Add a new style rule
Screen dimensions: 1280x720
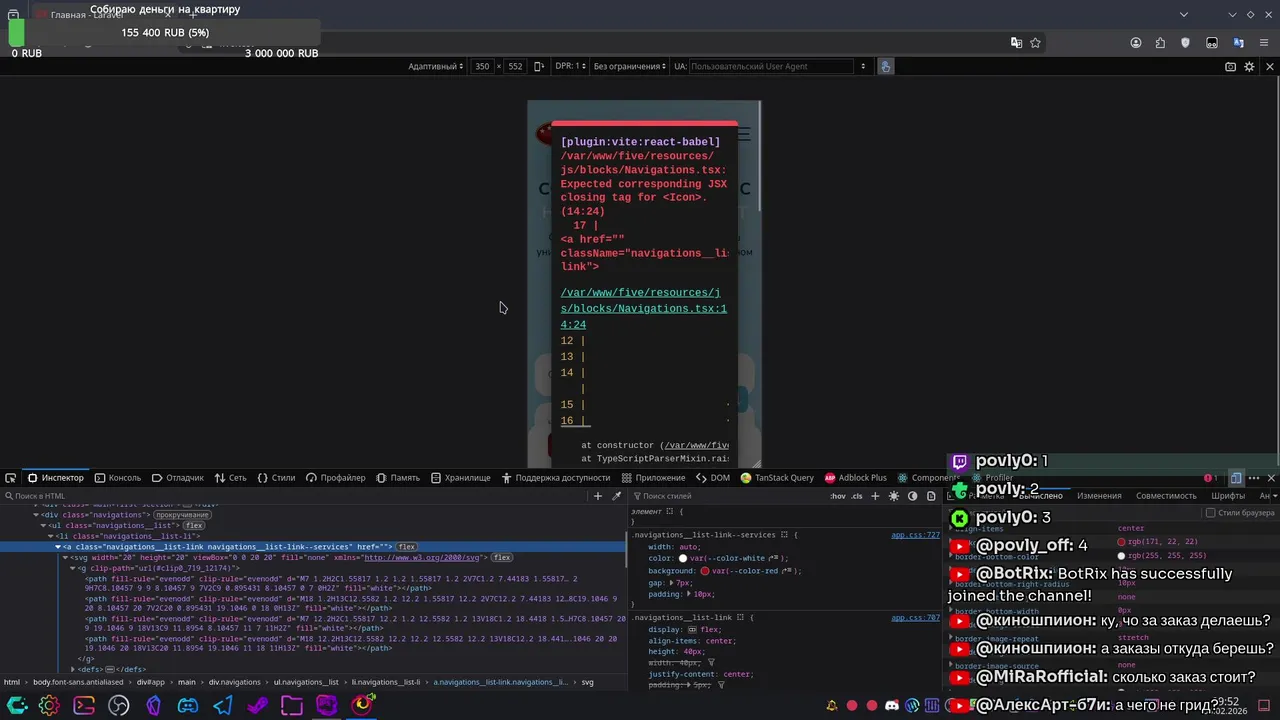click(x=875, y=496)
